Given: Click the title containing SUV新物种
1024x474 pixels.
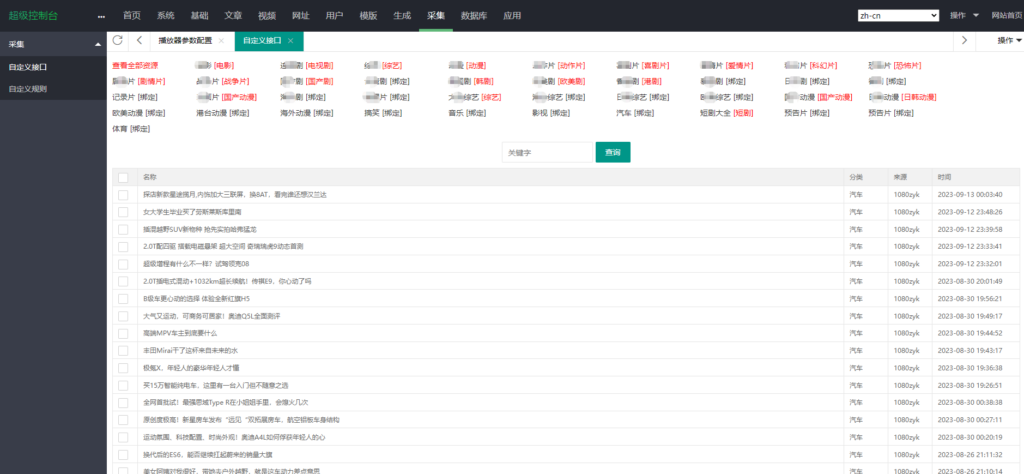Looking at the screenshot, I should coord(200,229).
